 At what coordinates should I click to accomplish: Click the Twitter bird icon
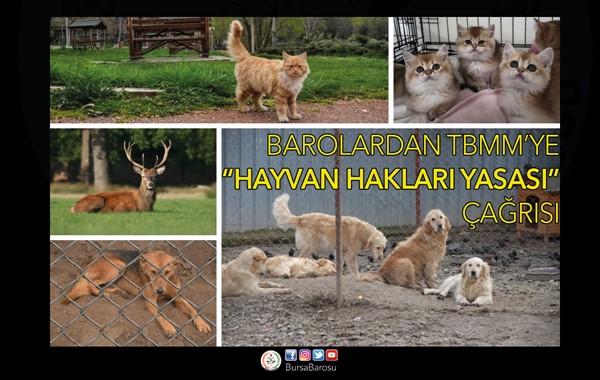click(x=318, y=355)
